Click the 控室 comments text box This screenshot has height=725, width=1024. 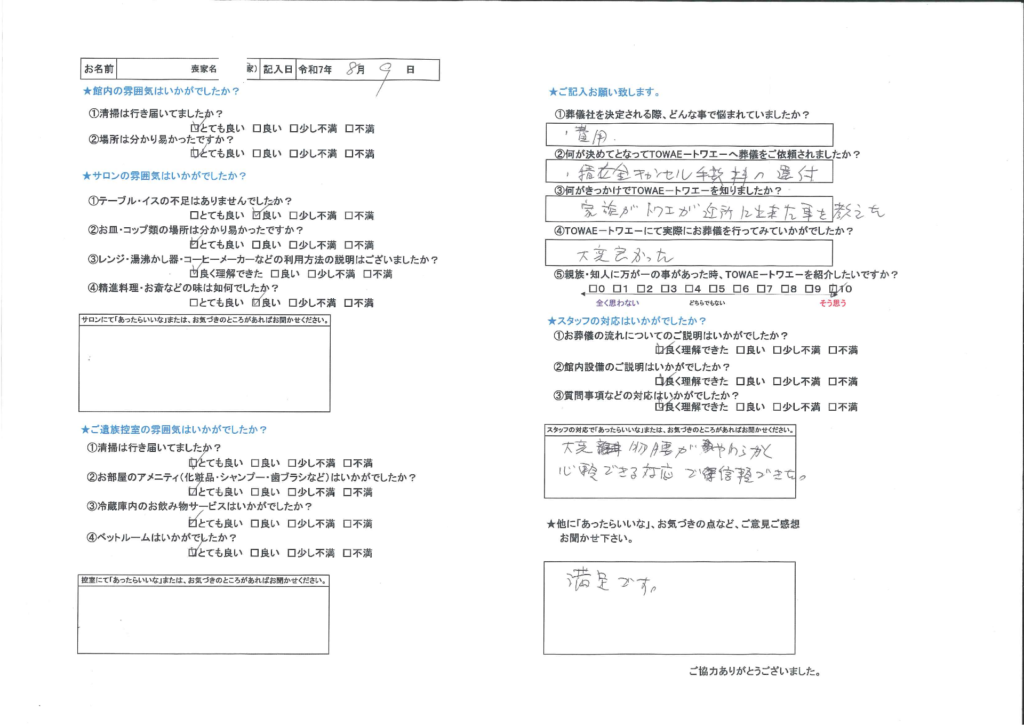(204, 620)
